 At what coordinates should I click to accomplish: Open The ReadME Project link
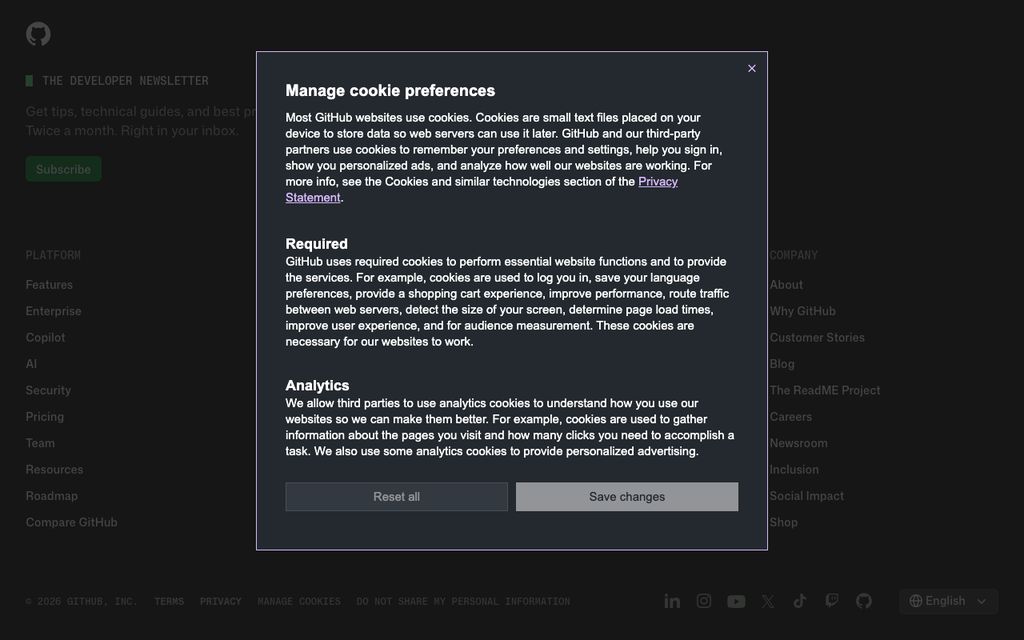tap(825, 391)
